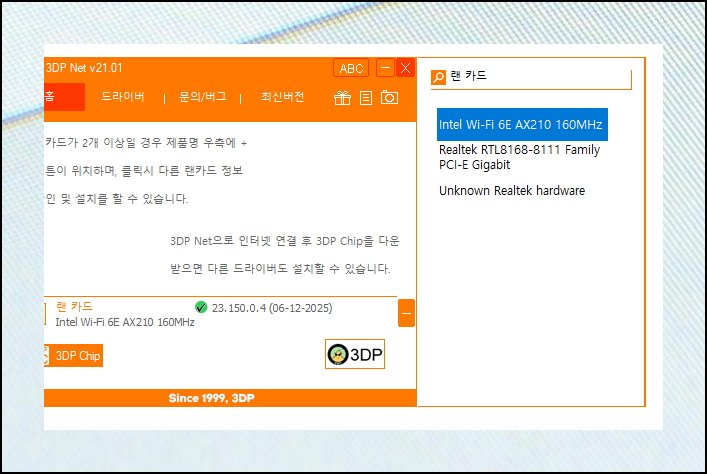This screenshot has width=707, height=474.
Task: Click driver version 23.150.0.4 (06-12-2025)
Action: [x=272, y=308]
